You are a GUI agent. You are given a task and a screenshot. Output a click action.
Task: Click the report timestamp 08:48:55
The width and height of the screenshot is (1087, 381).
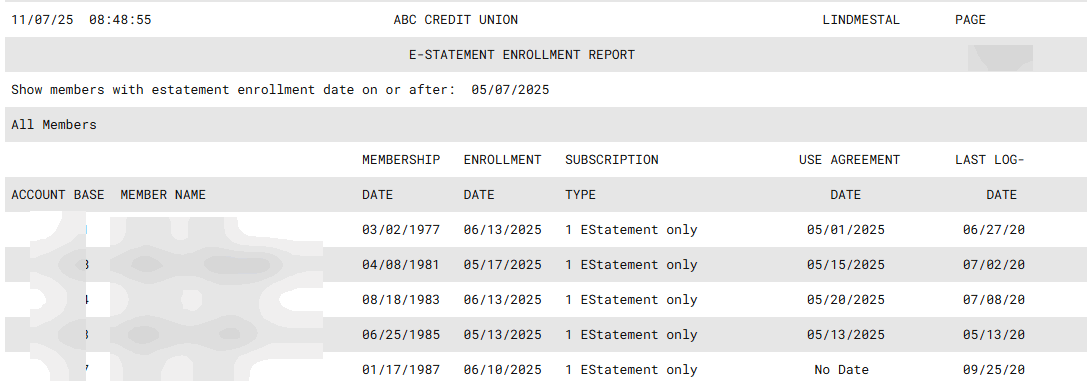120,20
